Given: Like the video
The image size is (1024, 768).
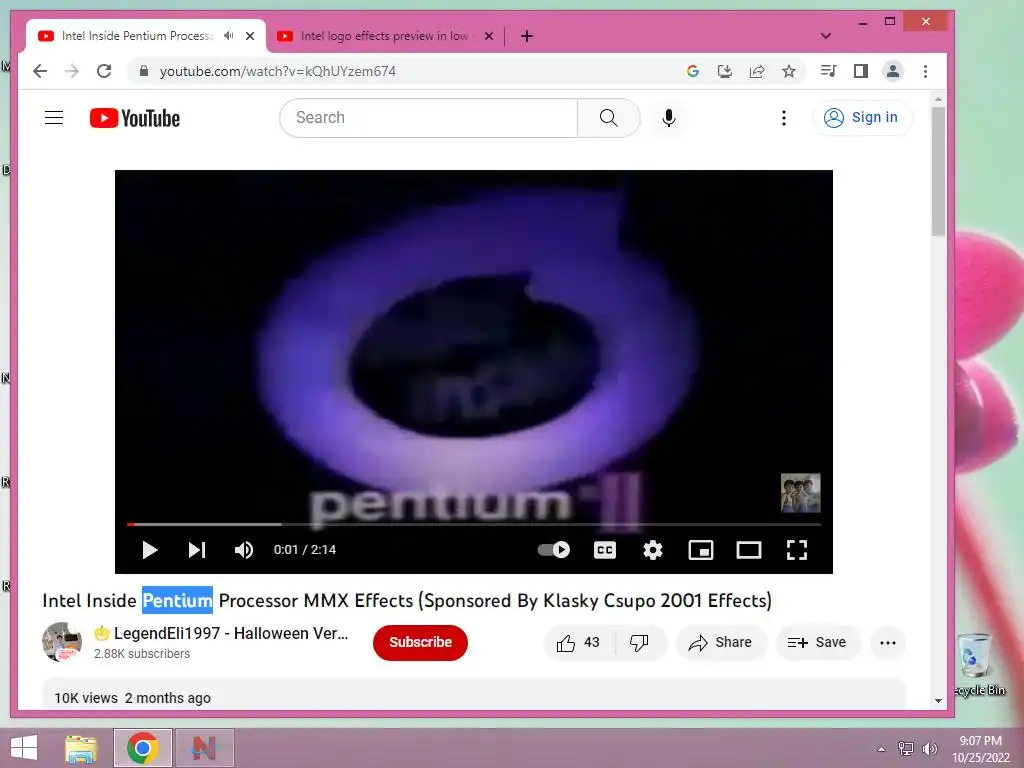Looking at the screenshot, I should [x=579, y=643].
